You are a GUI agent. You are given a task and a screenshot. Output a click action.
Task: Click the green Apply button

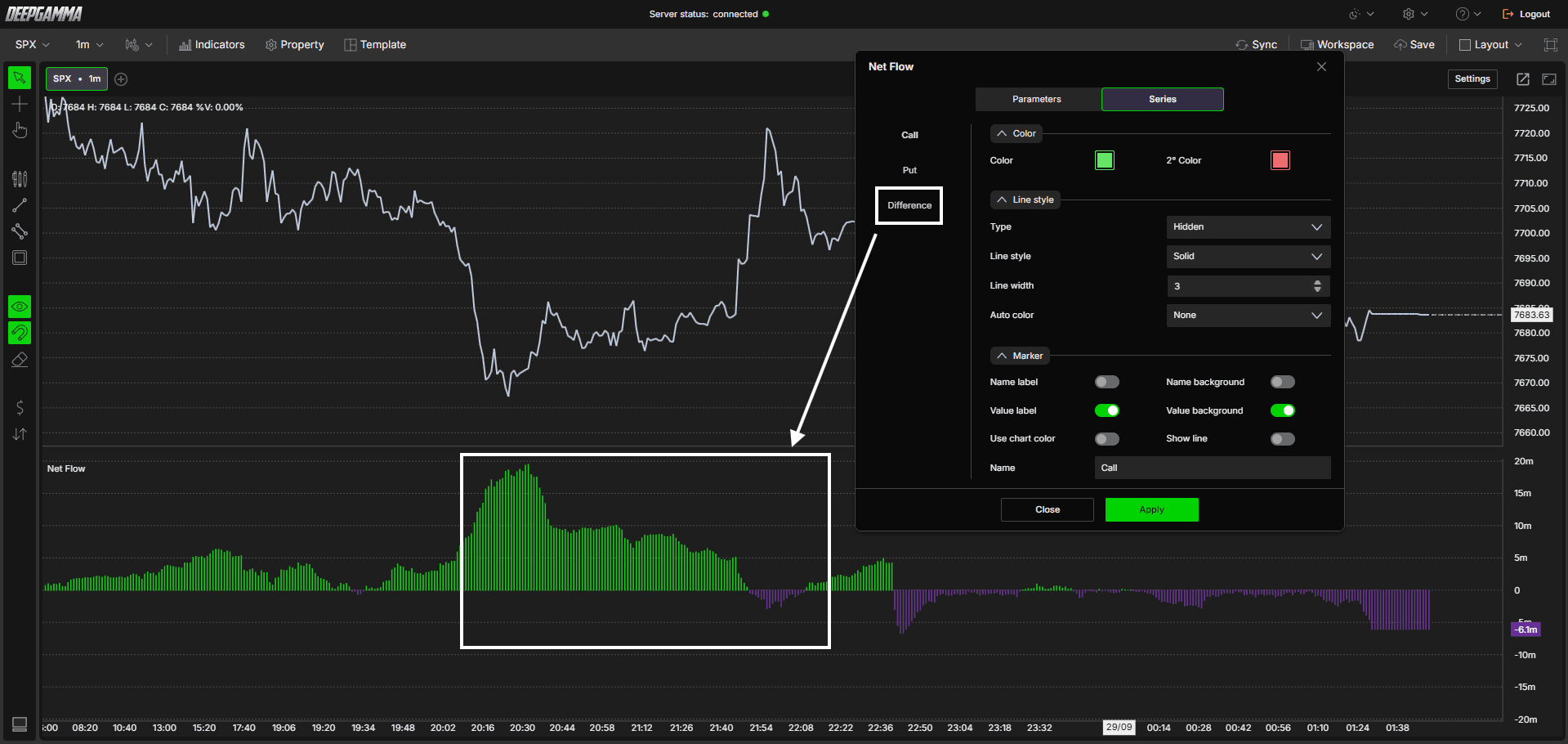pyautogui.click(x=1152, y=509)
